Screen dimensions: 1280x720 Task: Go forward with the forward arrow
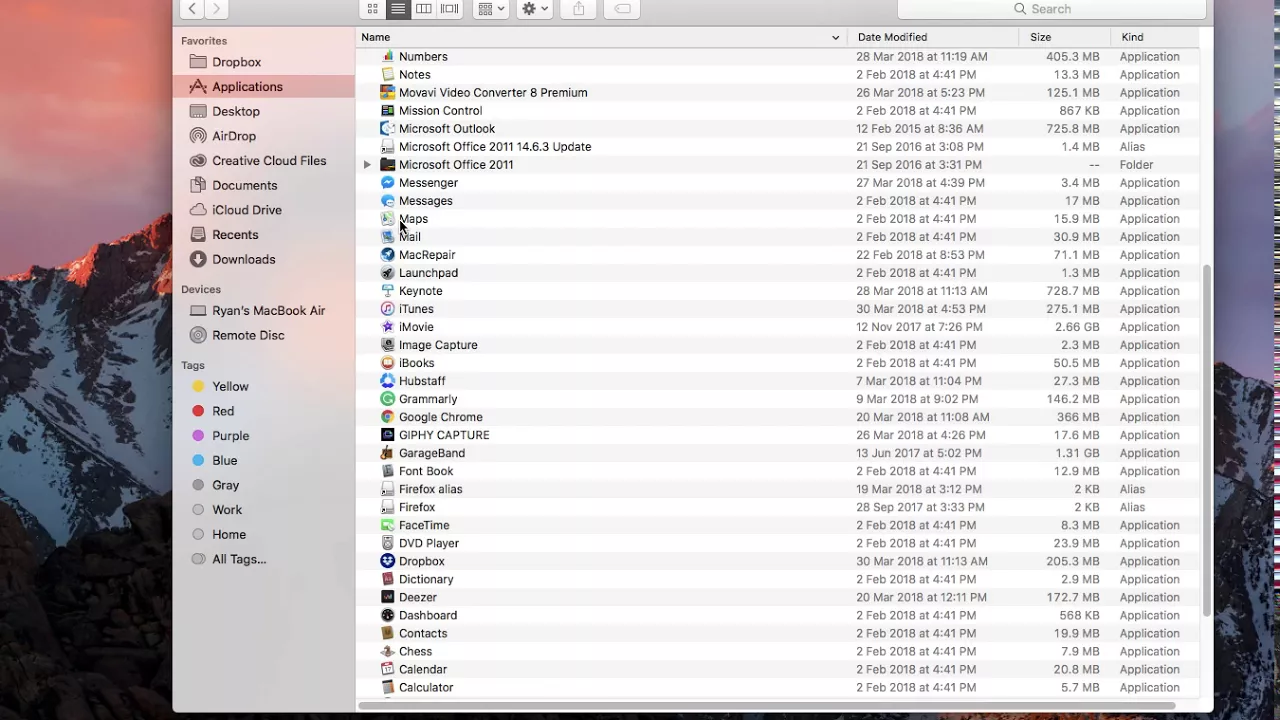[x=216, y=9]
